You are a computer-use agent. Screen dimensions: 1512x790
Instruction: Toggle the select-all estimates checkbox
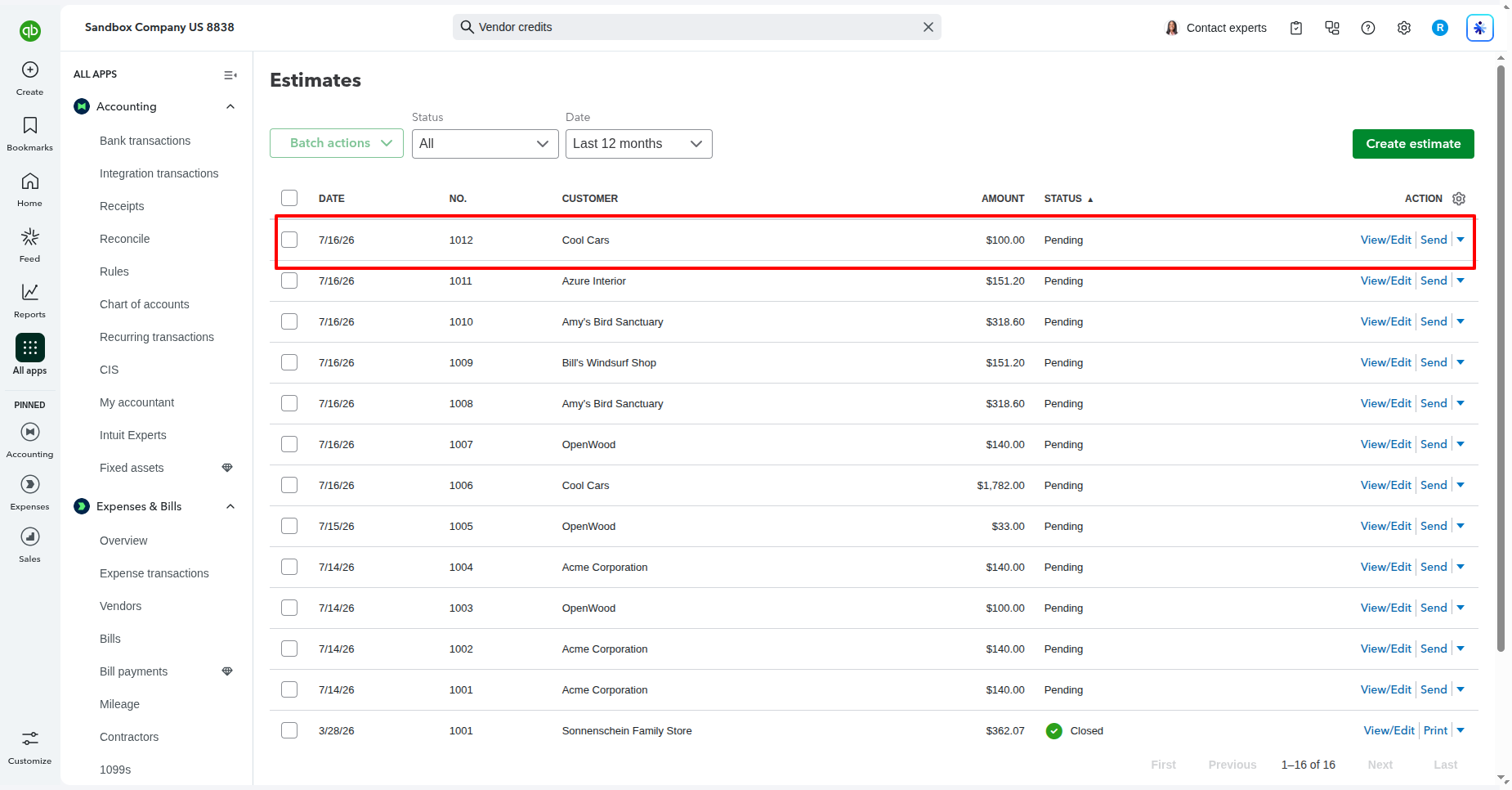point(289,198)
